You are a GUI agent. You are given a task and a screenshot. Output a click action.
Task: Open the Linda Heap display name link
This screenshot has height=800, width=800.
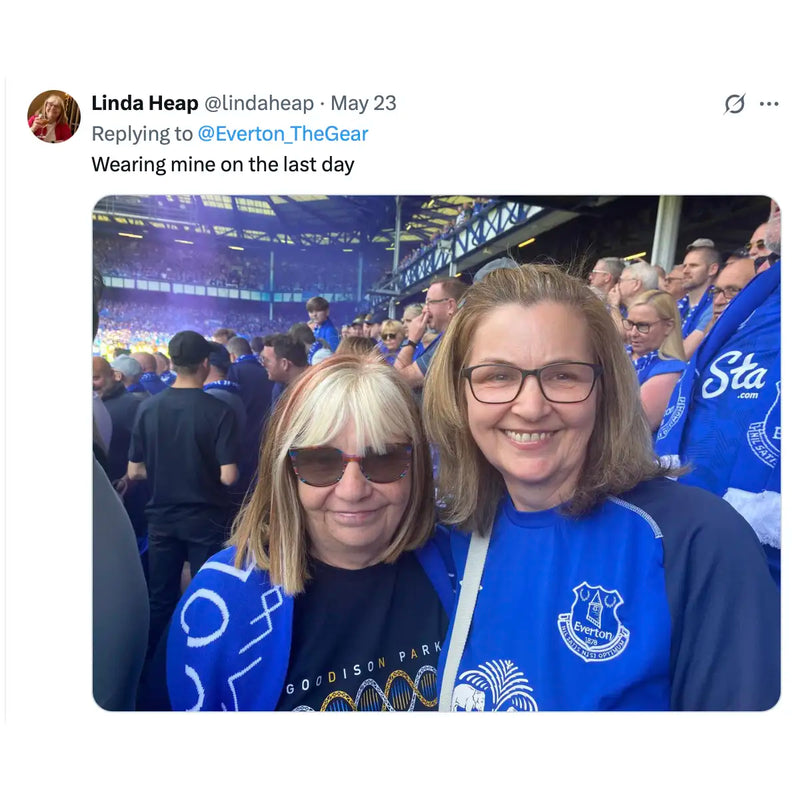point(145,103)
